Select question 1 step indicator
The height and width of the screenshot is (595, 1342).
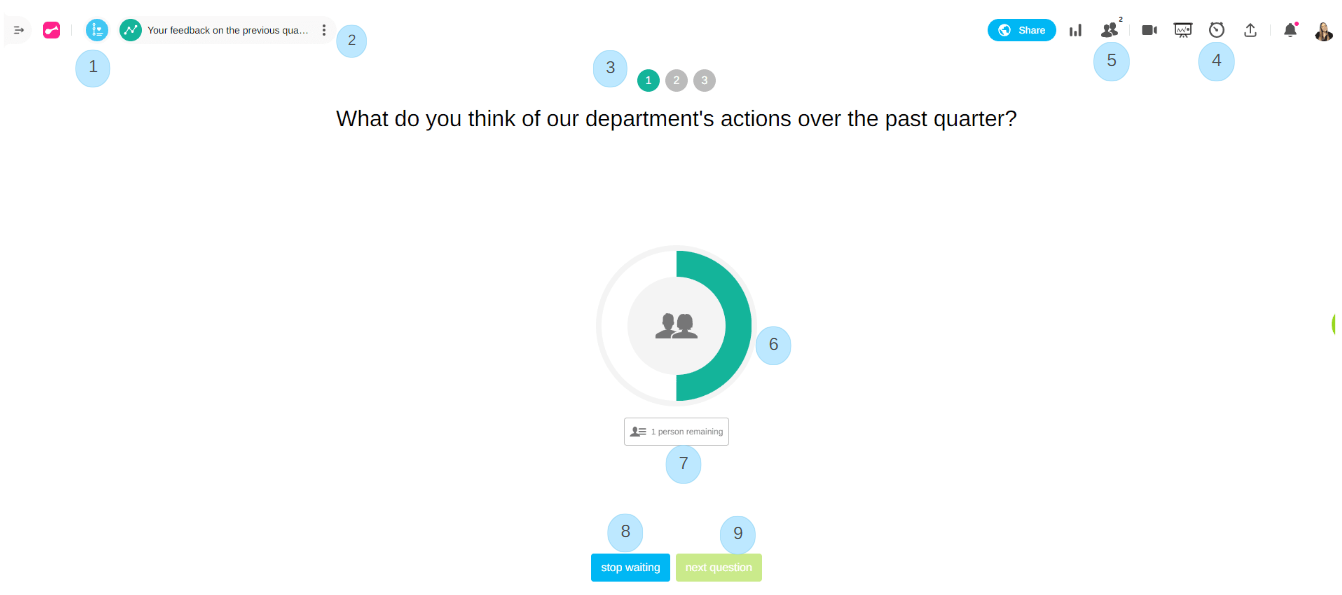pyautogui.click(x=648, y=80)
